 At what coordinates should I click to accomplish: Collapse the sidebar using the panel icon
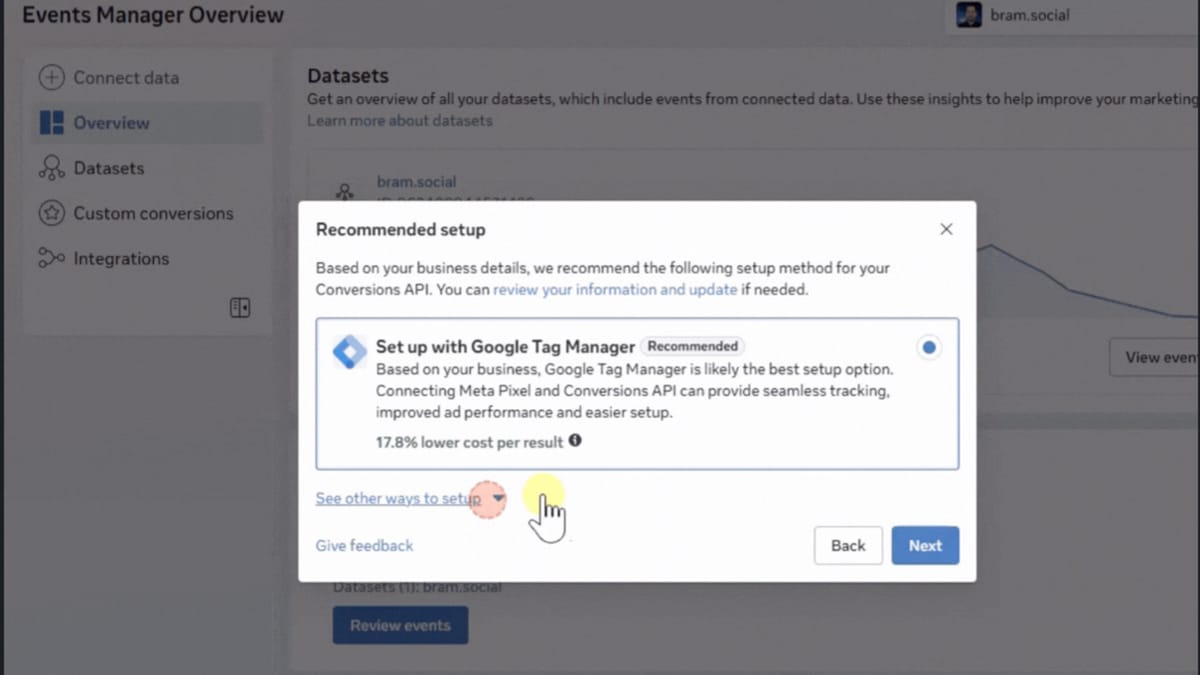(240, 307)
